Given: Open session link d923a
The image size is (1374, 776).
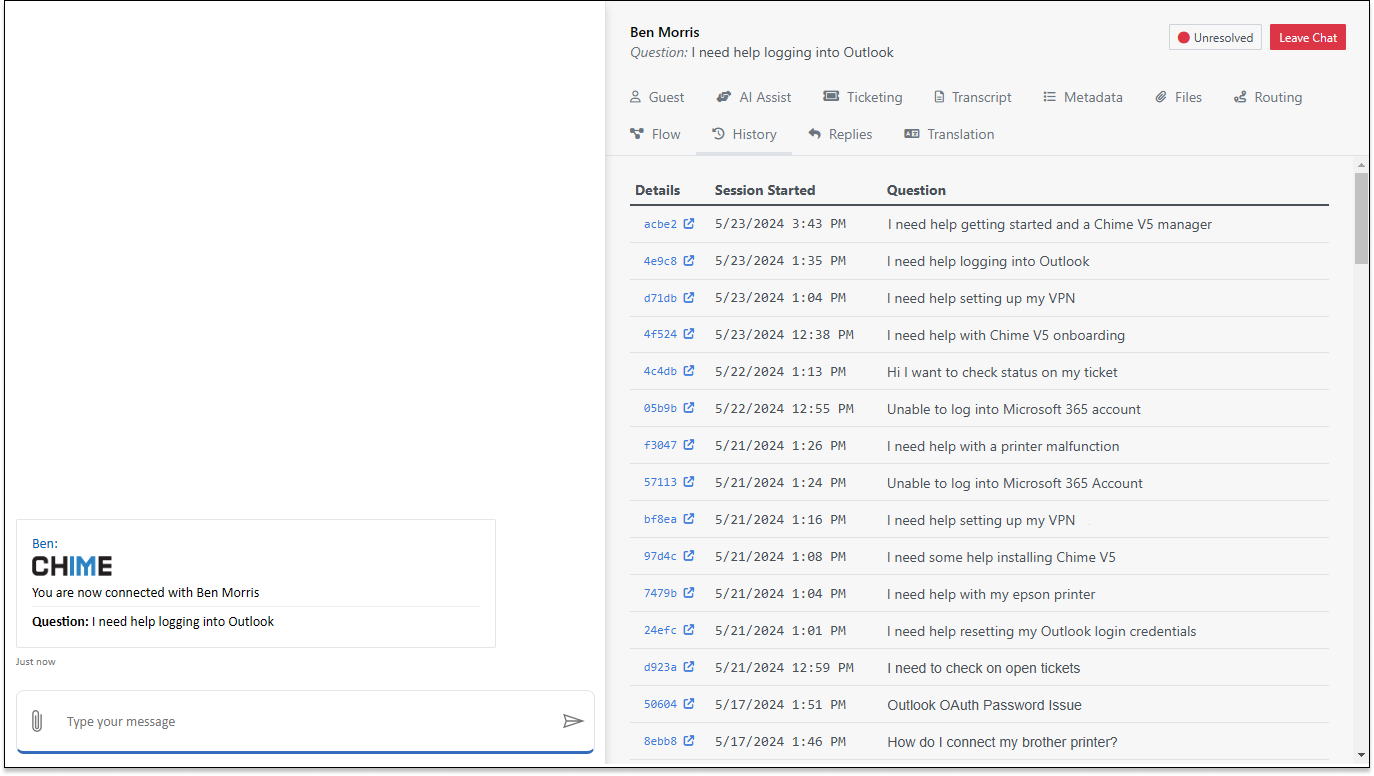Looking at the screenshot, I should [x=660, y=668].
